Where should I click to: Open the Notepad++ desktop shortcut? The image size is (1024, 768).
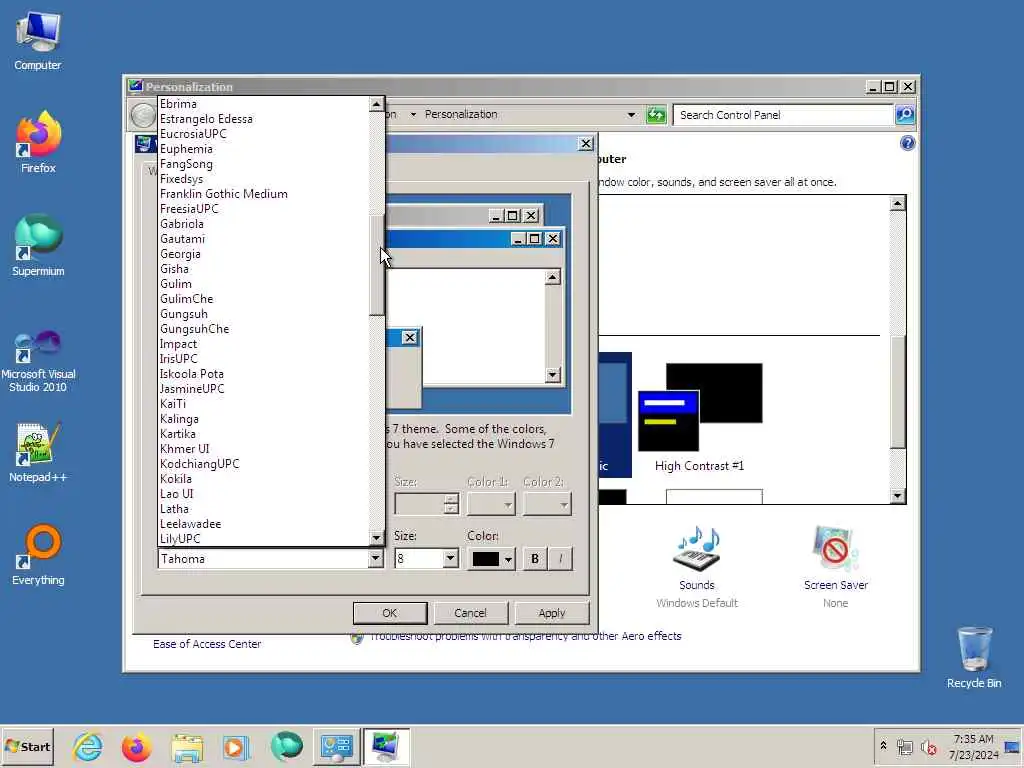click(38, 453)
